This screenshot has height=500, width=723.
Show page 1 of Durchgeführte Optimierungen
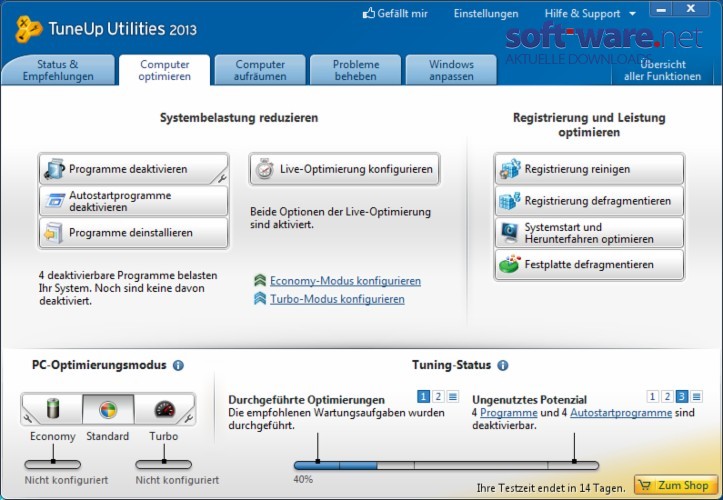tap(423, 396)
